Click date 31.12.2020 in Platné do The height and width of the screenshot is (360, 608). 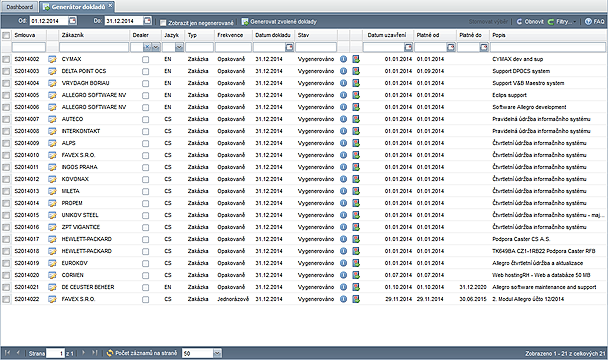click(x=473, y=287)
